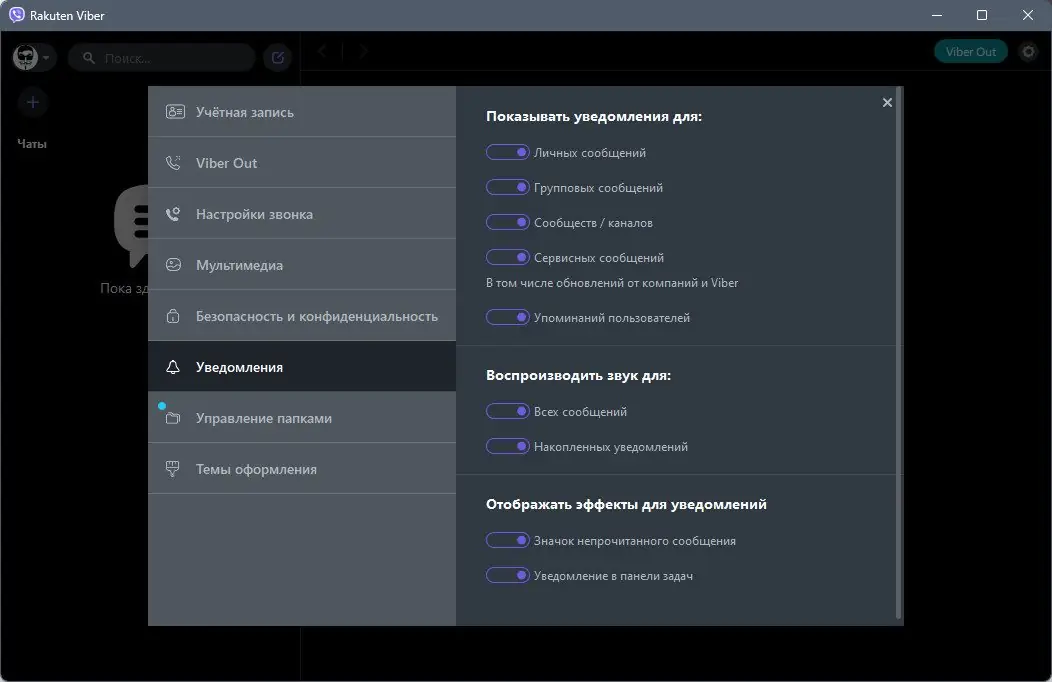
Task: Open the profile avatar dropdown arrow
Action: tap(47, 58)
